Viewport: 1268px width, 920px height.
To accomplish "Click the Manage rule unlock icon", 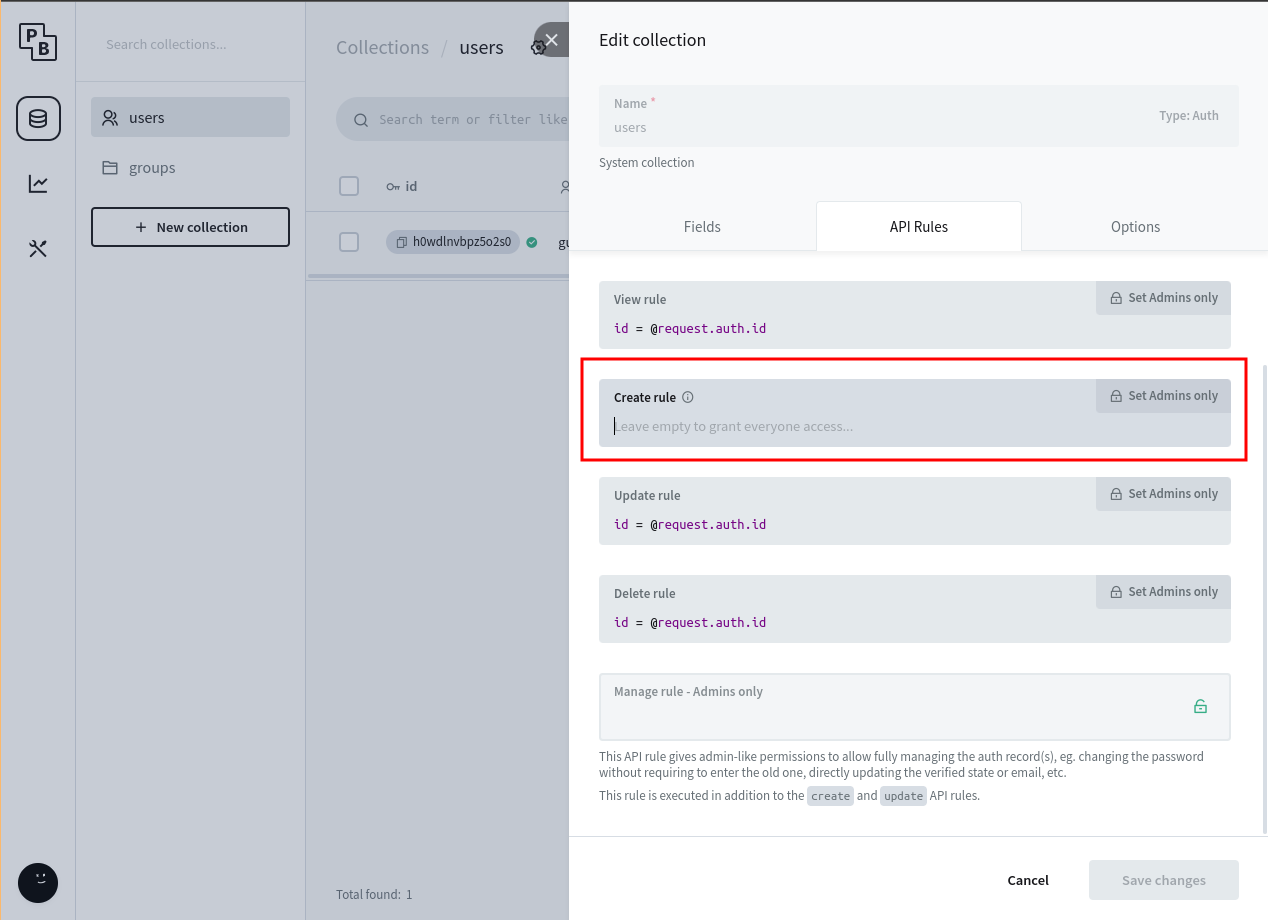I will click(1200, 706).
